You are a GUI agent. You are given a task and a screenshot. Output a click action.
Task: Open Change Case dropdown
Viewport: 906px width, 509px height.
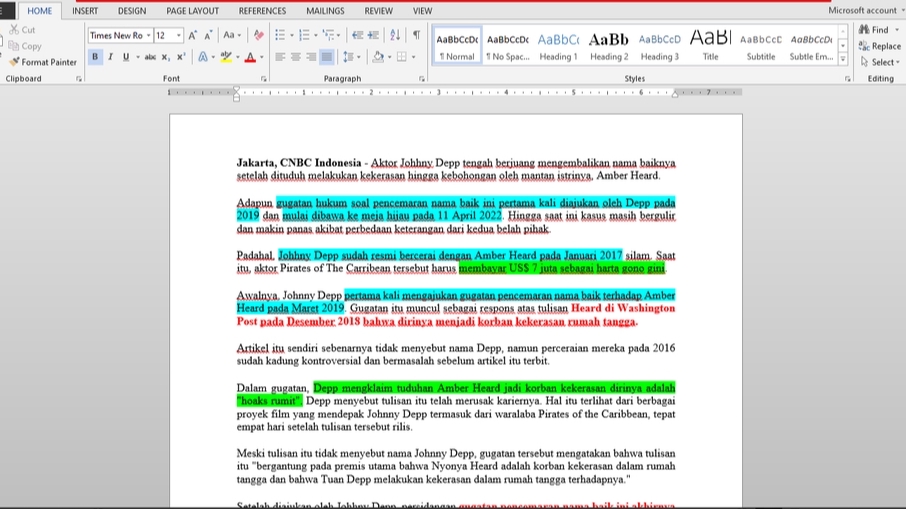coord(232,35)
